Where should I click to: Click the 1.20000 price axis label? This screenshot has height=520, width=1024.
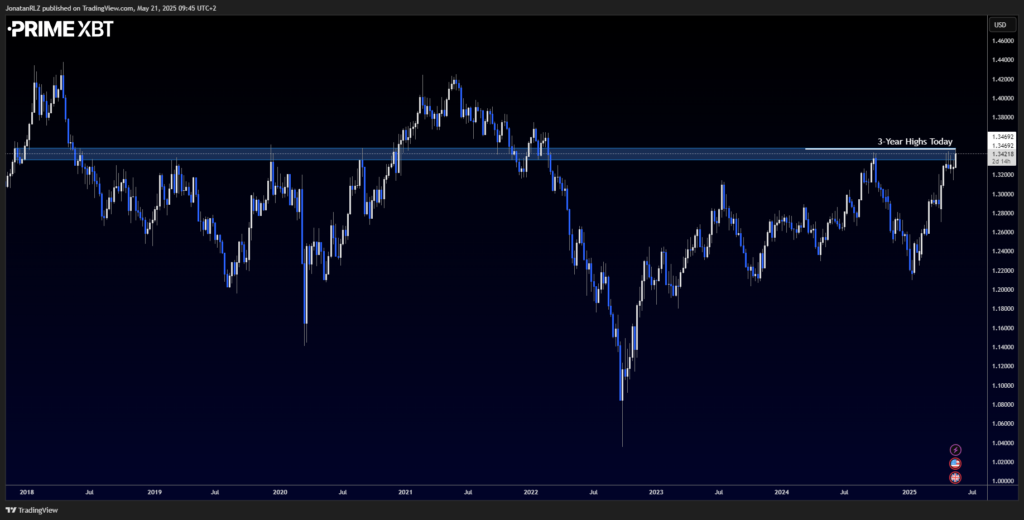point(1002,289)
